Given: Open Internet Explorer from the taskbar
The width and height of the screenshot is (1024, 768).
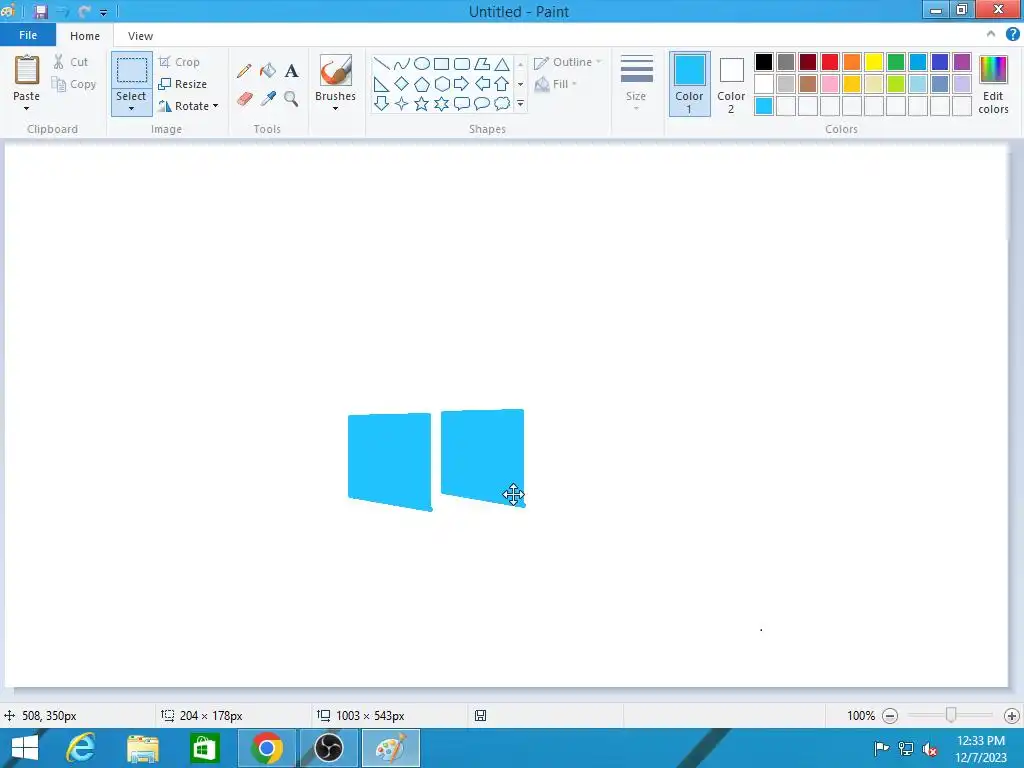Looking at the screenshot, I should click(x=81, y=748).
